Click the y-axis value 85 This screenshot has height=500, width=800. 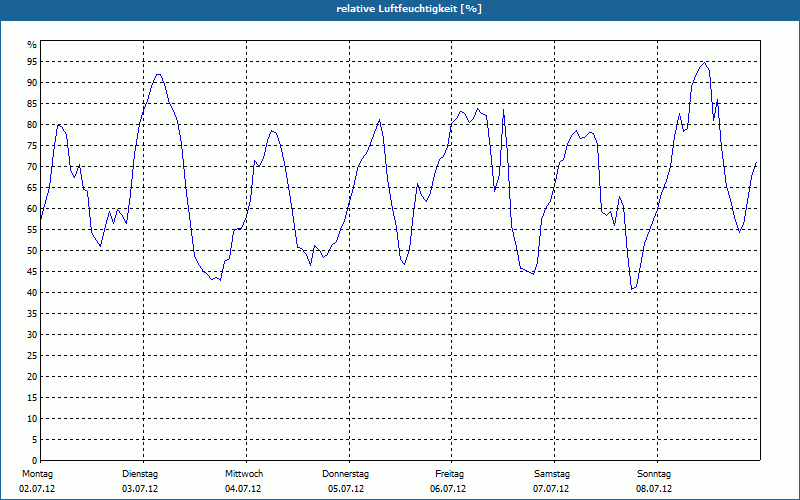pos(32,104)
